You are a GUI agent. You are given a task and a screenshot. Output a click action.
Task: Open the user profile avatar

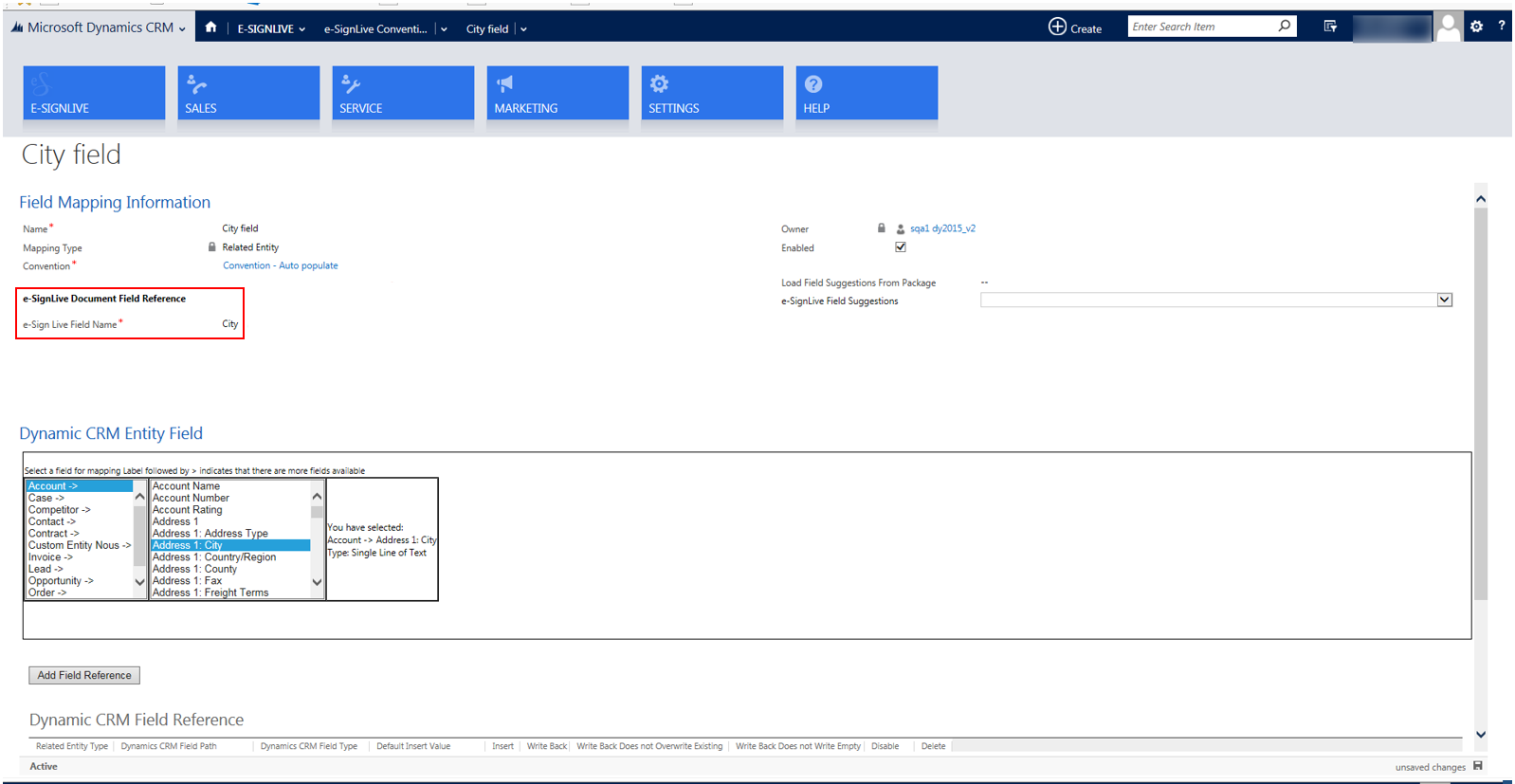pyautogui.click(x=1449, y=27)
